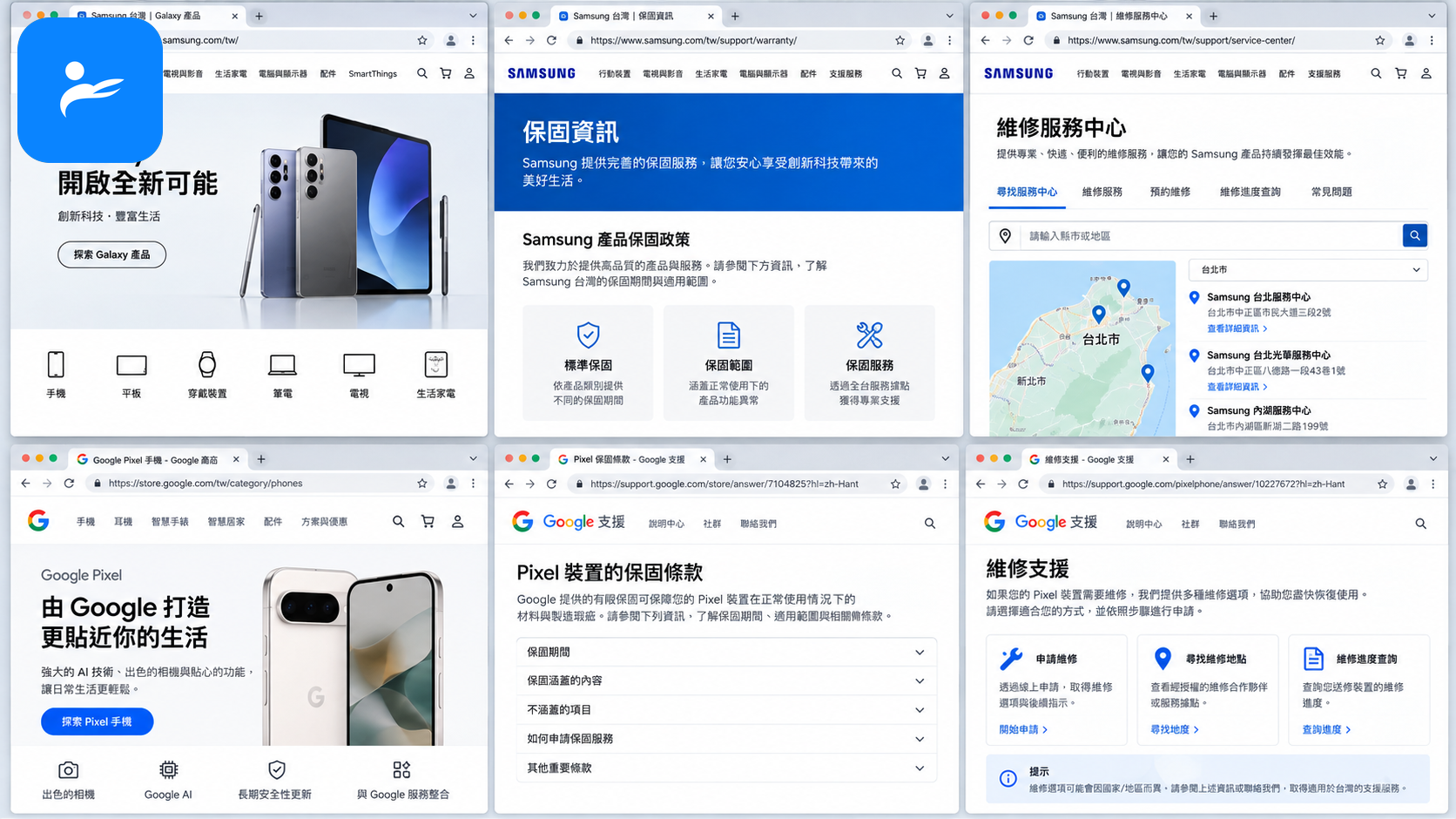Switch to the 預約維修 tab
The image size is (1456, 819).
[x=1170, y=192]
